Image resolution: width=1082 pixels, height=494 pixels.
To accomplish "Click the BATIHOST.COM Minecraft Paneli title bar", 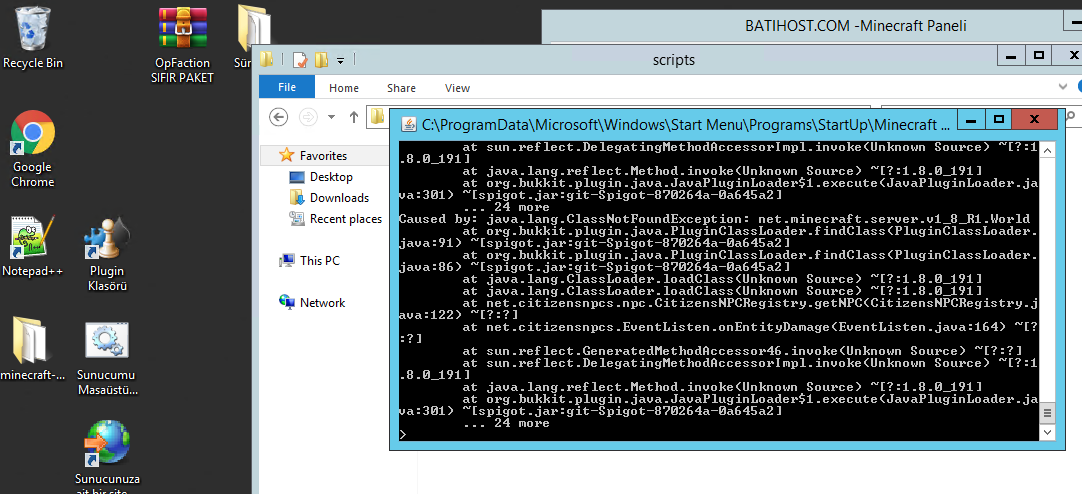I will tap(856, 26).
